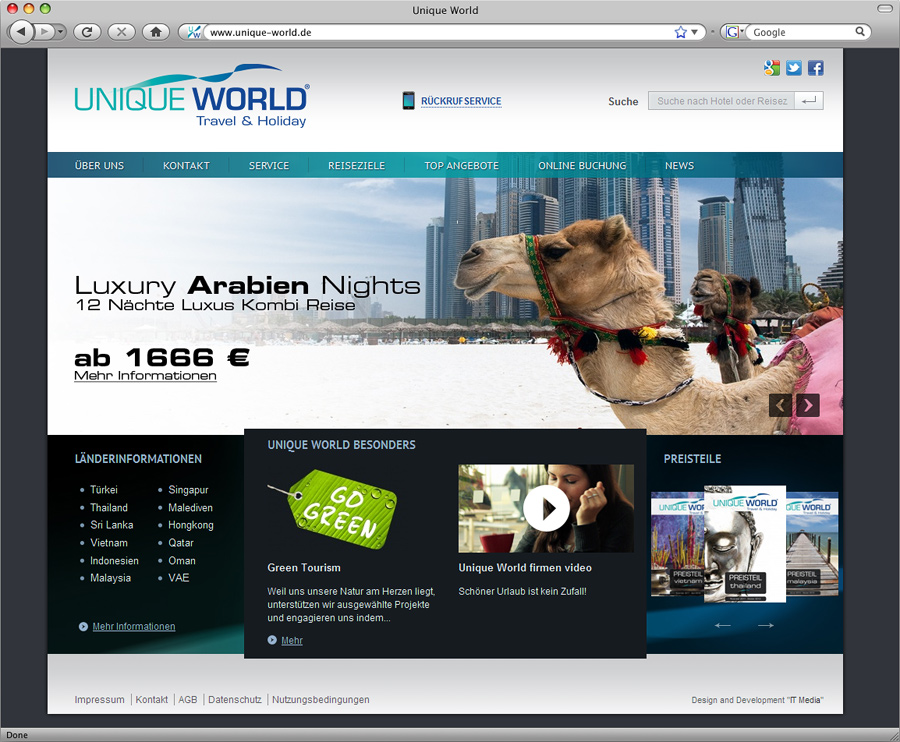Open Malaysia country information

point(110,577)
